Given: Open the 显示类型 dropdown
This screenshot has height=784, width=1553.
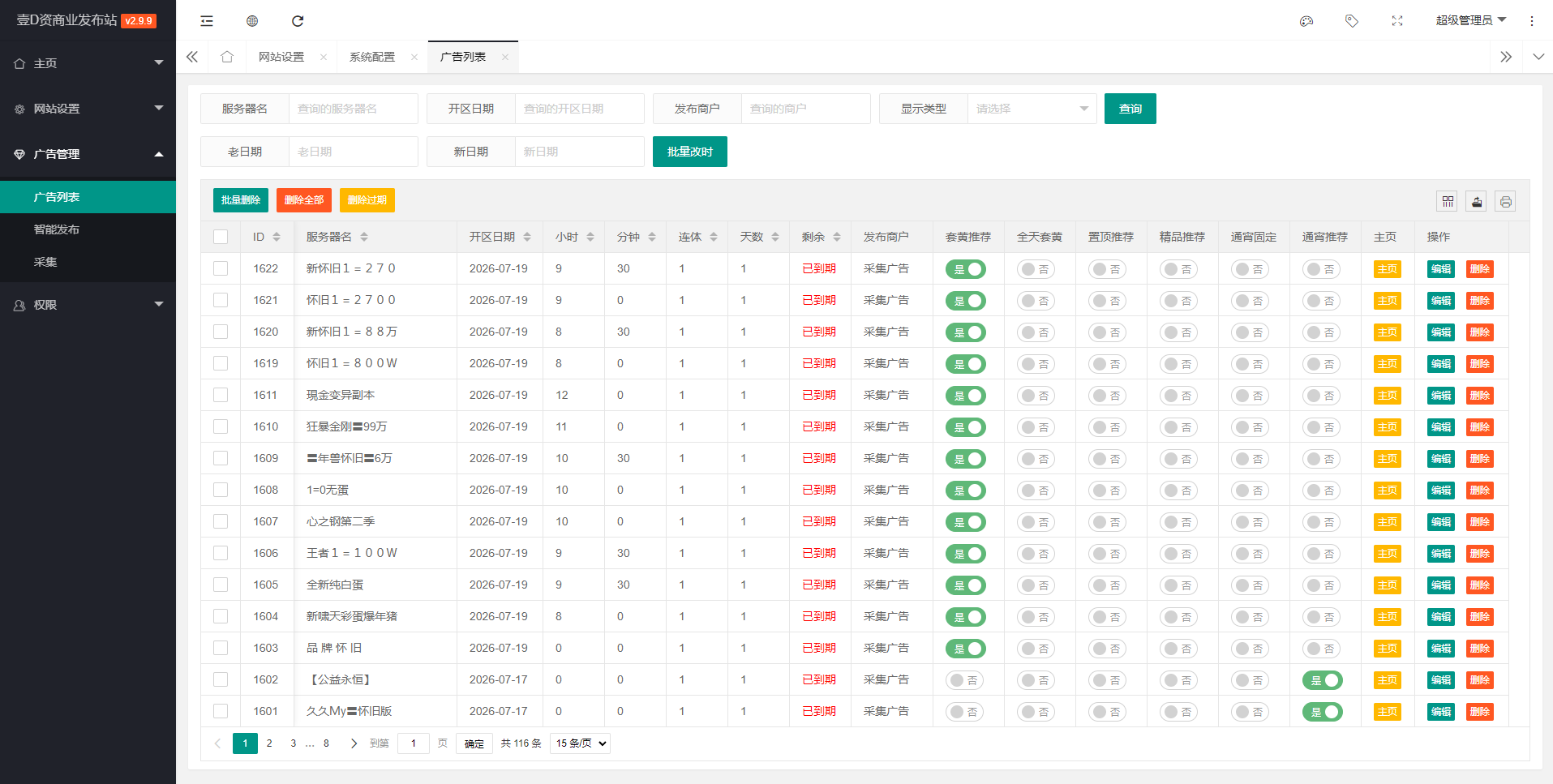Looking at the screenshot, I should tap(1032, 109).
